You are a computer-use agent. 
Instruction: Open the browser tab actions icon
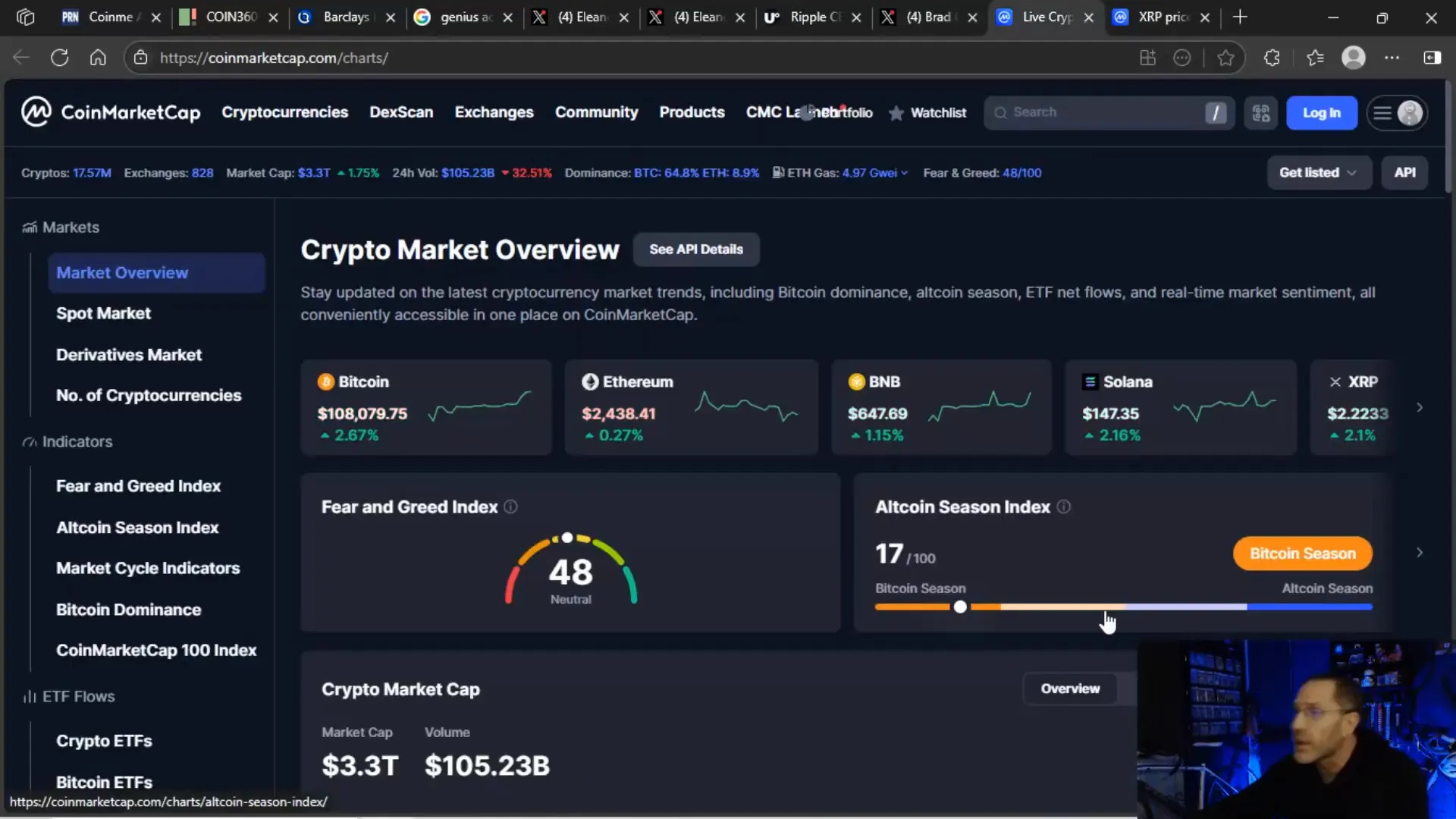tap(25, 17)
